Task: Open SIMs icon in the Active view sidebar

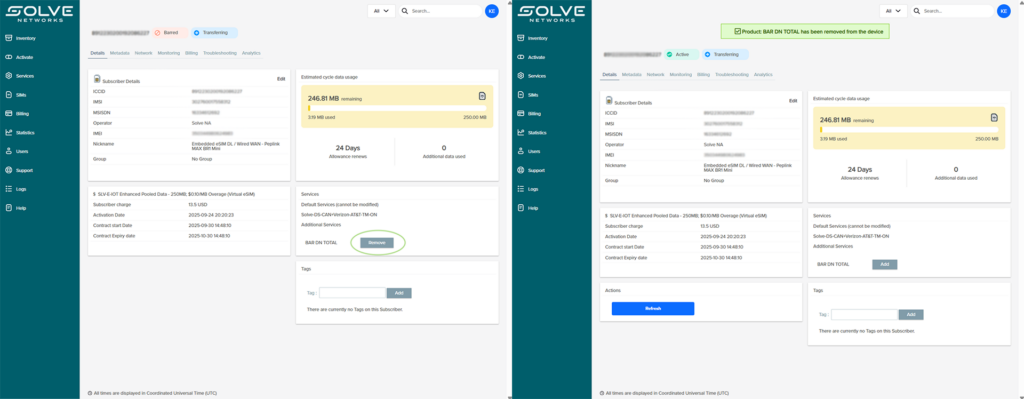Action: tap(520, 95)
